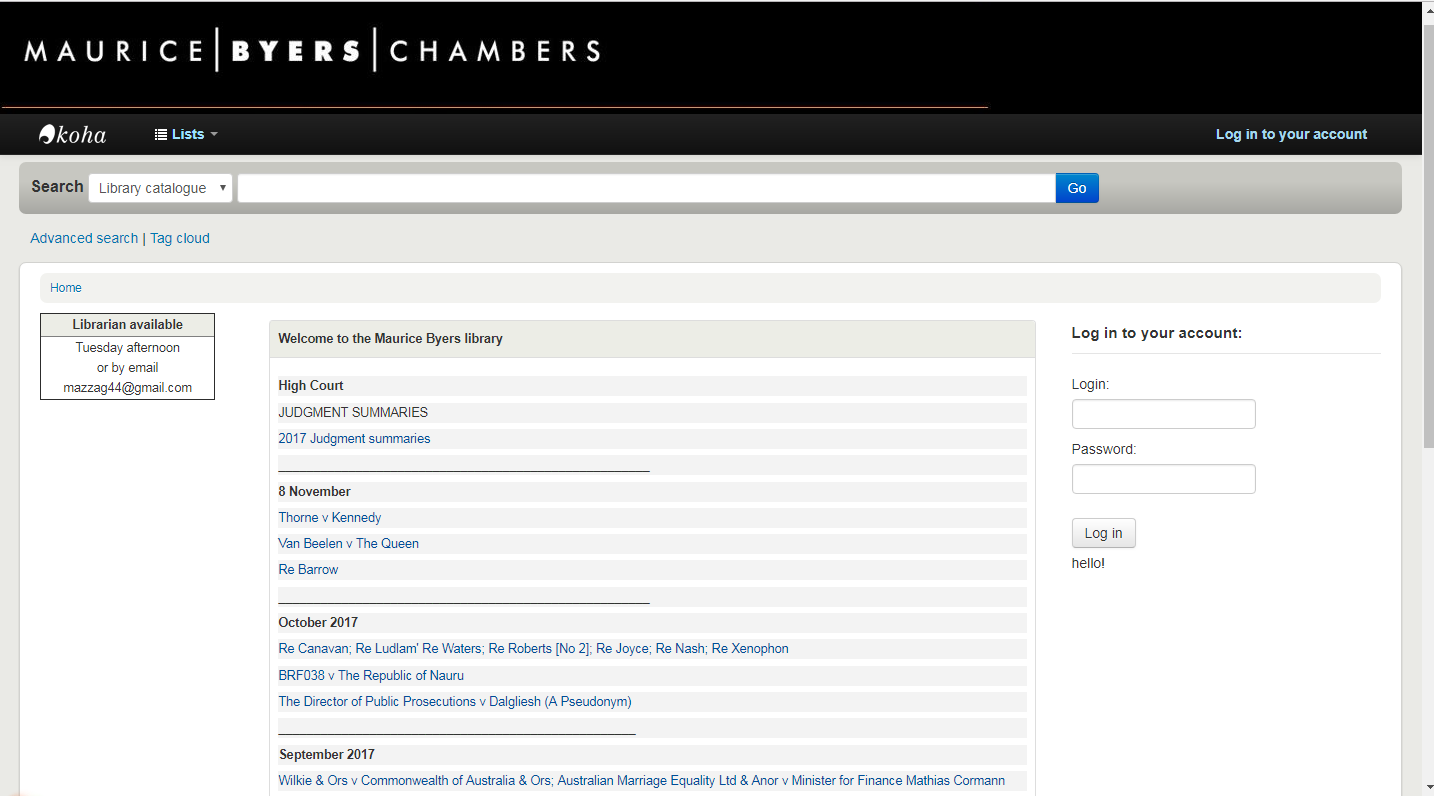The image size is (1434, 796).
Task: Click the 'High Court' heading text
Action: (311, 385)
